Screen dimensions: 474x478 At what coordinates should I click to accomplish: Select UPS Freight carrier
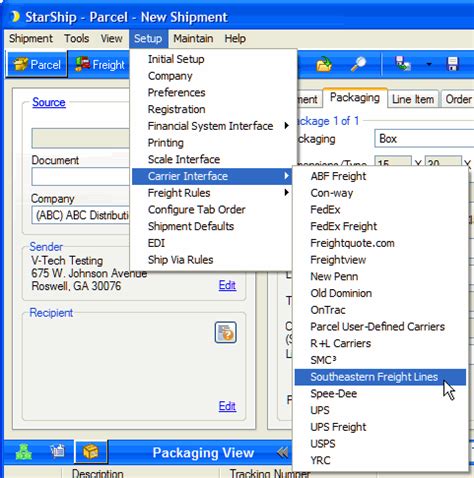tap(380, 427)
